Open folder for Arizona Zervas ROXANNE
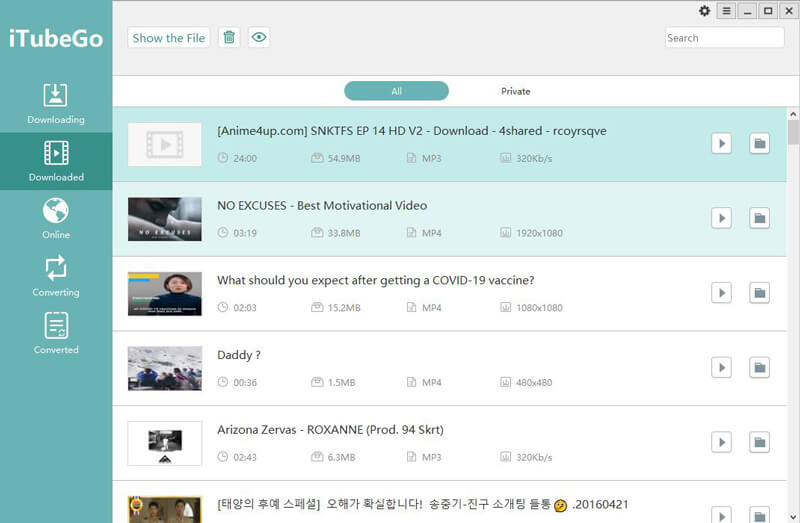 tap(759, 442)
